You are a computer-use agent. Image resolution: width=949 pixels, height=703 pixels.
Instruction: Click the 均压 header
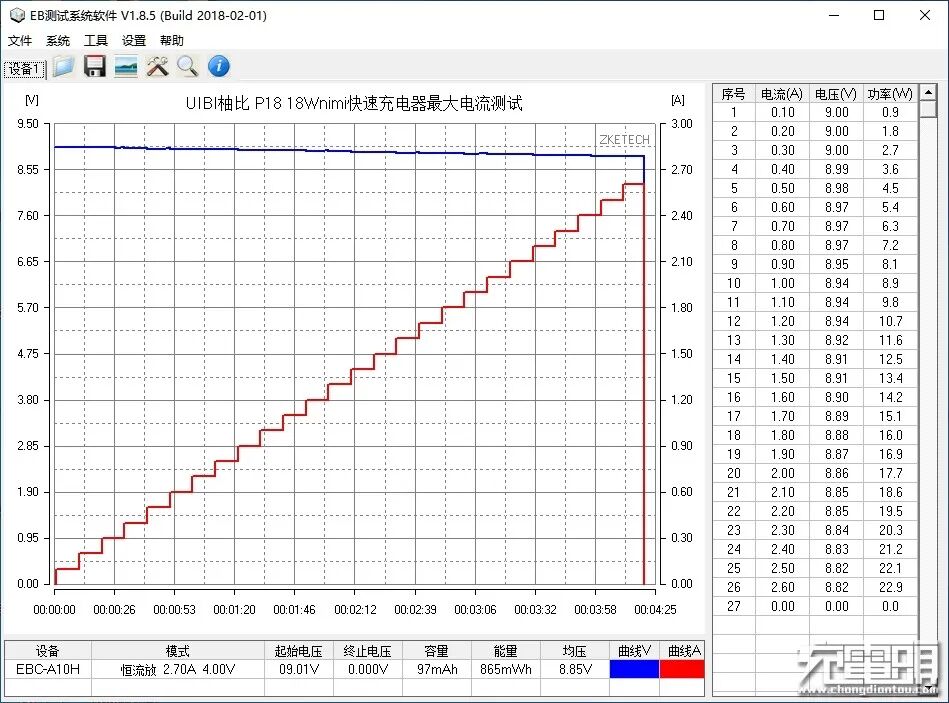(x=575, y=651)
